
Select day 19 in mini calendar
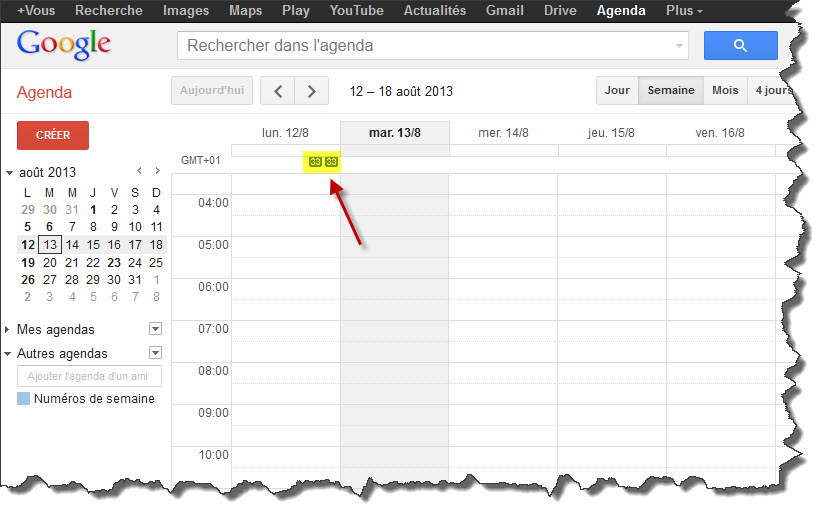point(28,262)
